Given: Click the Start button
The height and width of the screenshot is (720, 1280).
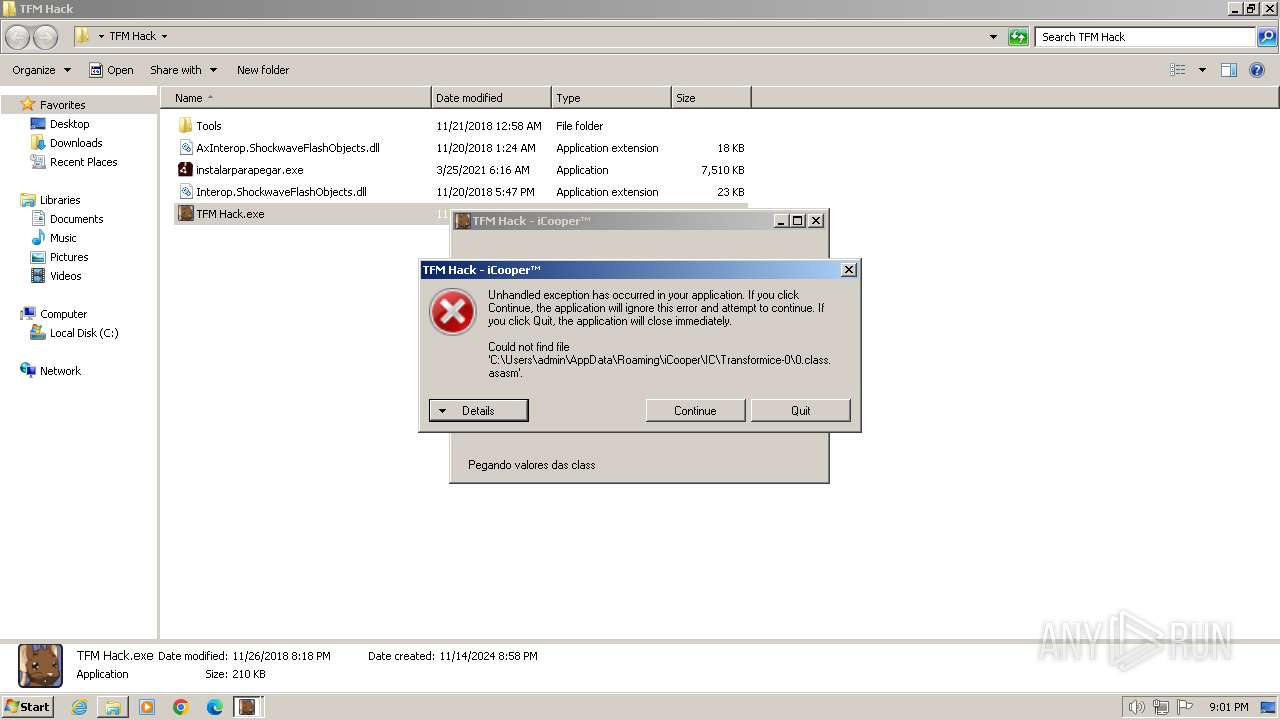Looking at the screenshot, I should 27,707.
